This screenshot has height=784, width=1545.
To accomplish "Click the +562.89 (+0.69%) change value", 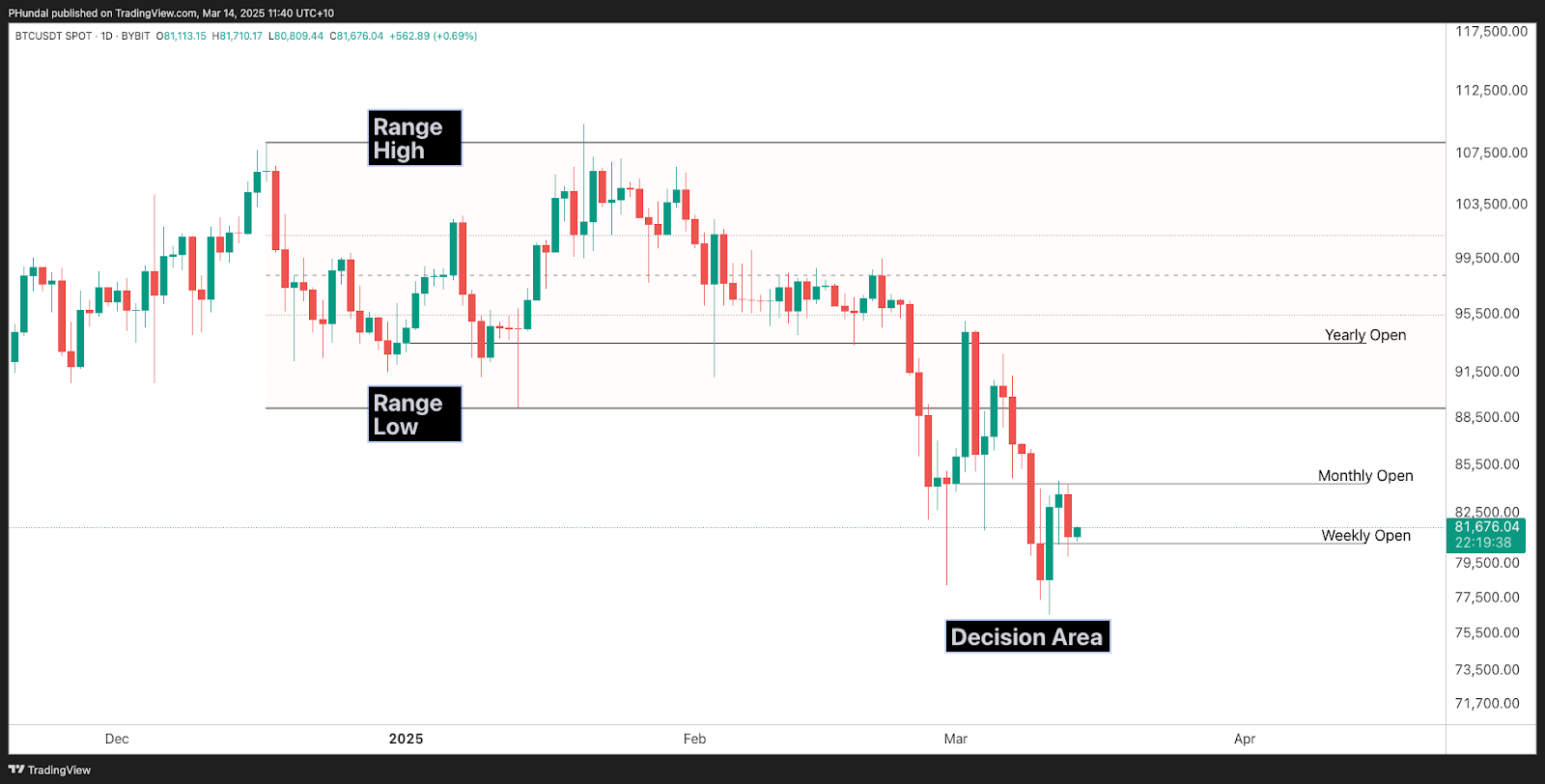I will 433,36.
